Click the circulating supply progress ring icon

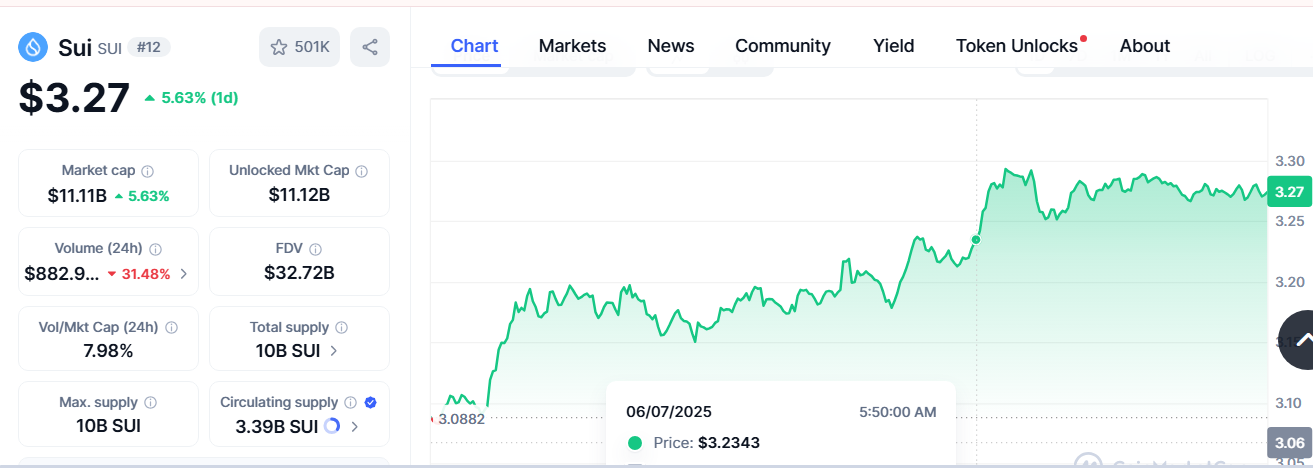tap(332, 426)
